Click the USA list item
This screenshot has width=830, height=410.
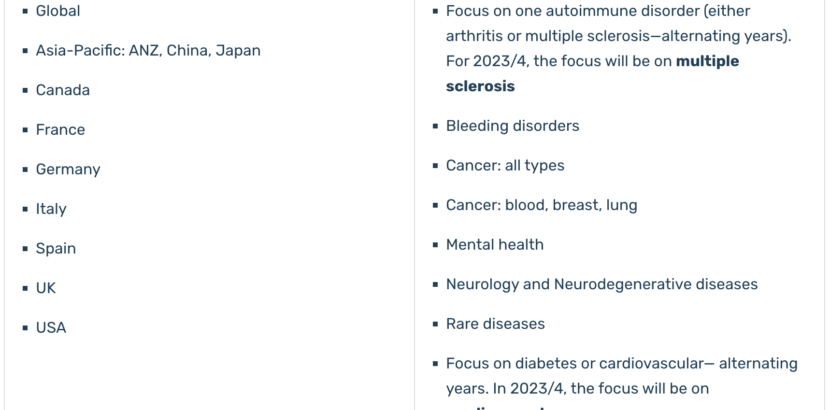pyautogui.click(x=51, y=328)
